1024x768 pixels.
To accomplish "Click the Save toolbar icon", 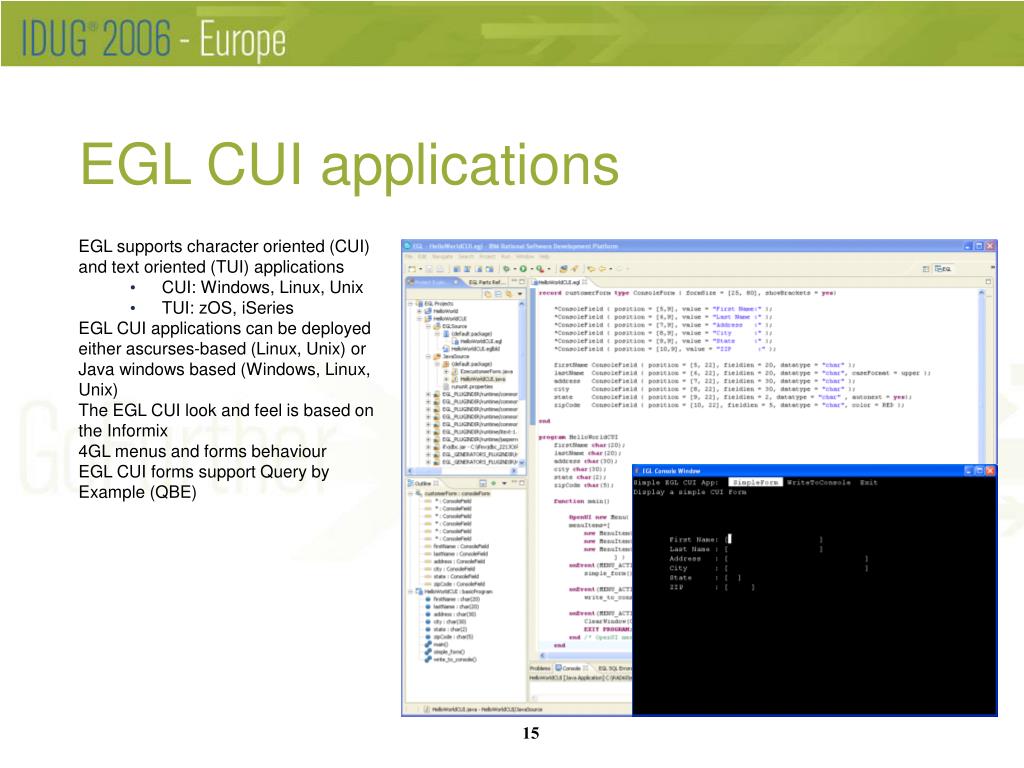I will (430, 268).
